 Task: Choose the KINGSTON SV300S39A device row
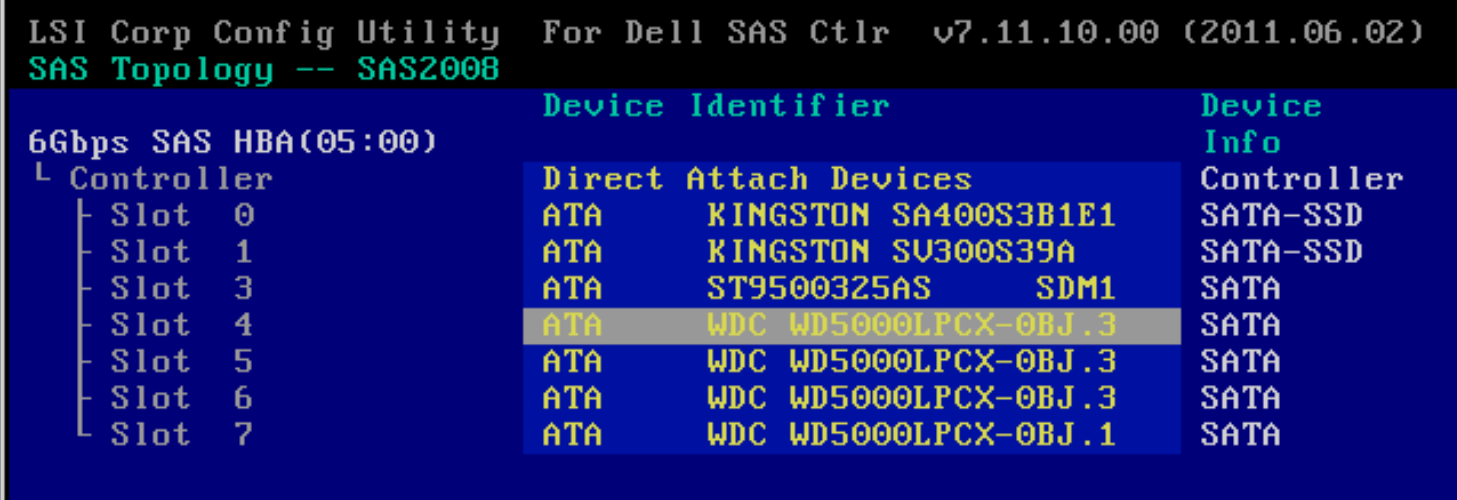click(x=852, y=252)
